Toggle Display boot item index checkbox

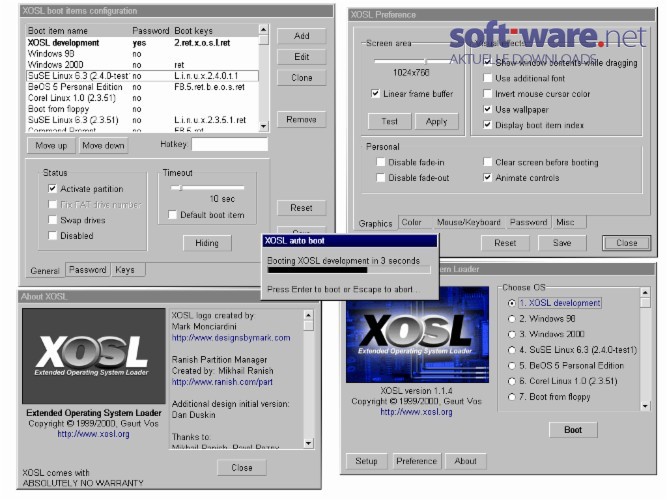click(x=487, y=125)
